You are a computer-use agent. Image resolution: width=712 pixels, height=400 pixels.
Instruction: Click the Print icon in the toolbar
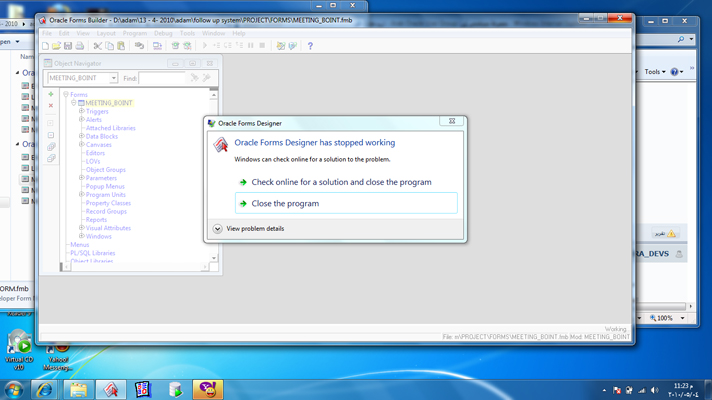[x=80, y=46]
